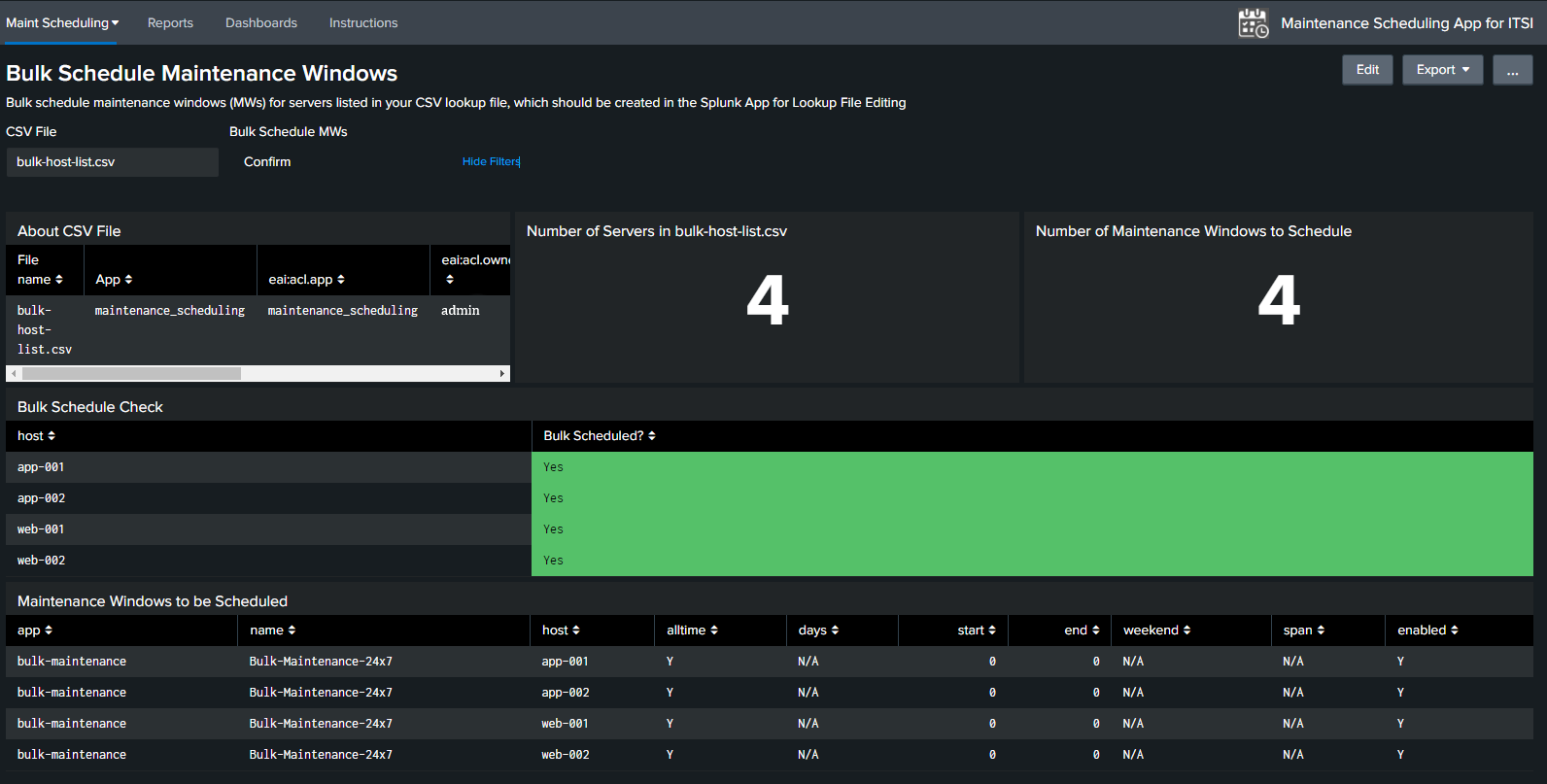Screen dimensions: 1547x784
Task: Sort Maintenance Windows by app column
Action: point(35,631)
